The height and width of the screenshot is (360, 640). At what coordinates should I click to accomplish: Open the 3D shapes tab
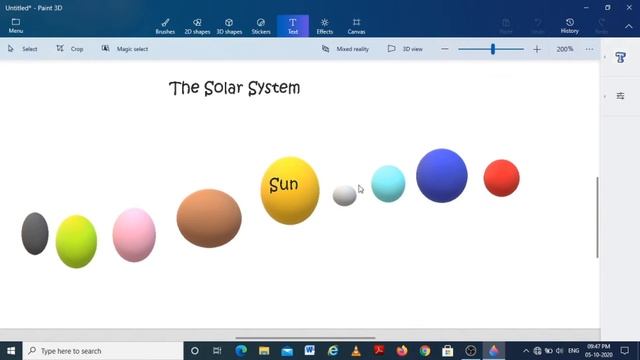(229, 26)
